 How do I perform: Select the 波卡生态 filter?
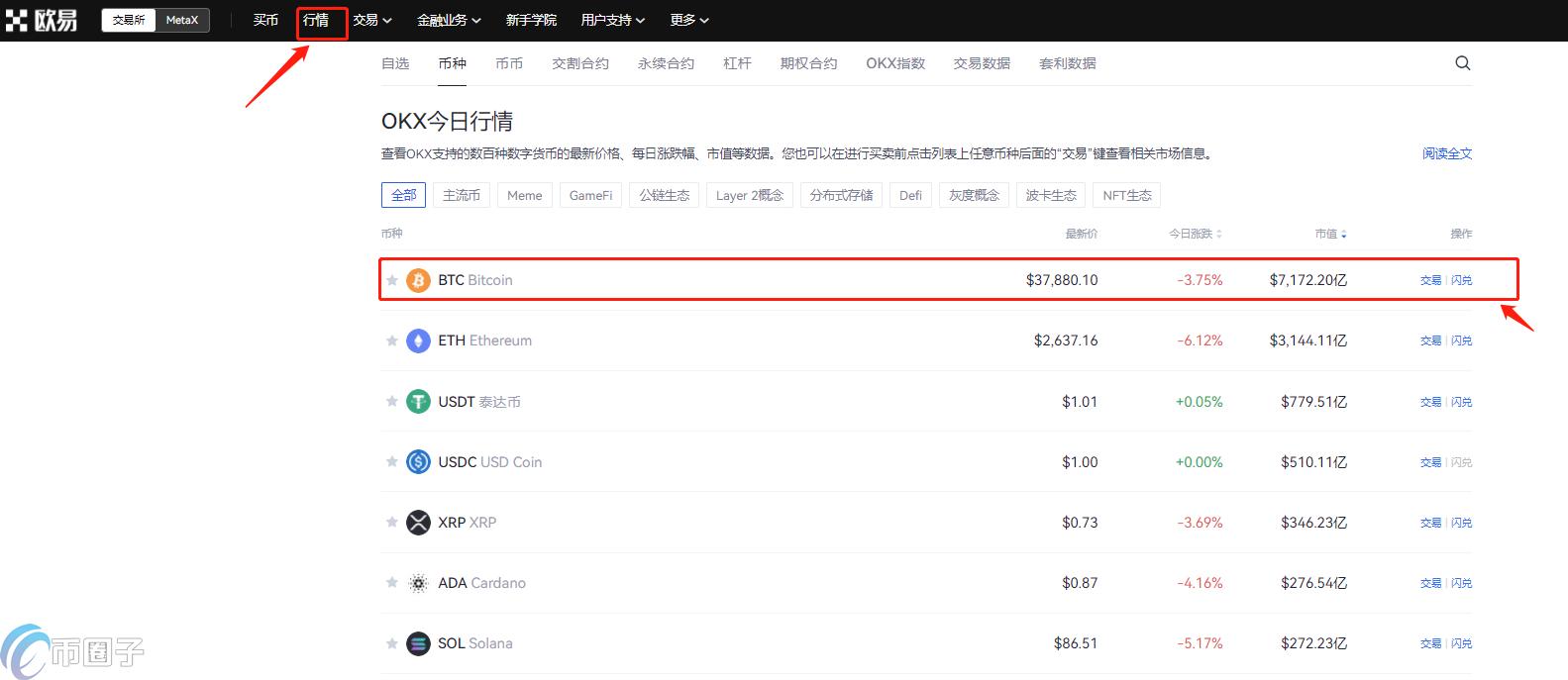click(x=1051, y=195)
